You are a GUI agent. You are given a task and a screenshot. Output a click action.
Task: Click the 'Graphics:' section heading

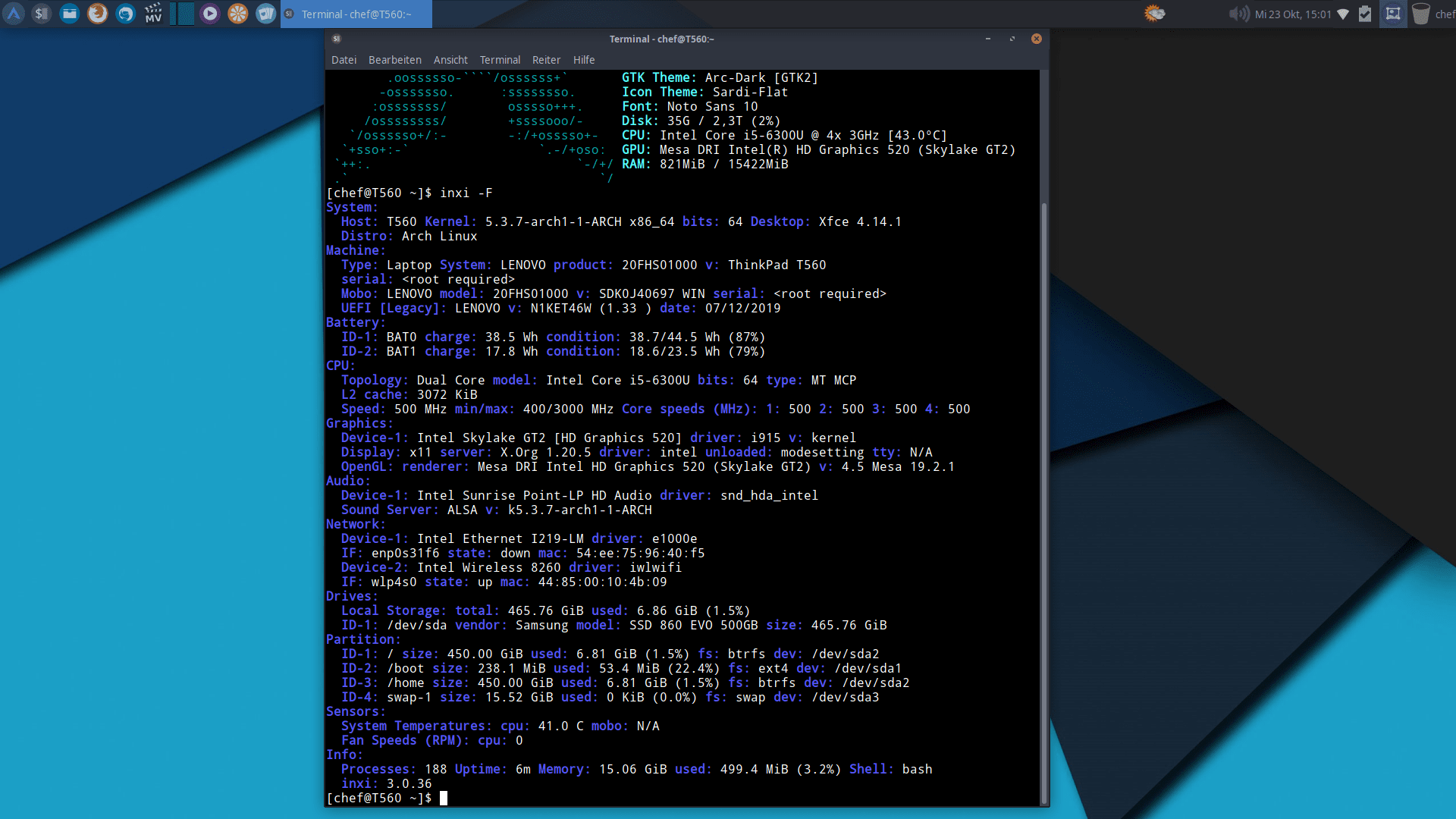point(360,423)
